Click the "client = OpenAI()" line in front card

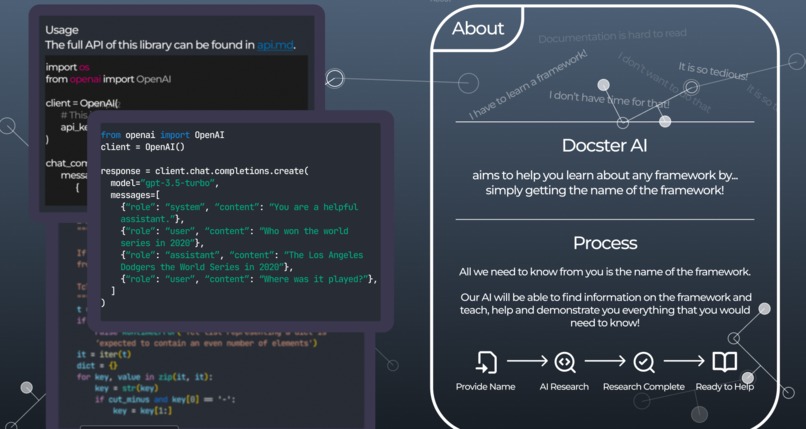point(142,147)
